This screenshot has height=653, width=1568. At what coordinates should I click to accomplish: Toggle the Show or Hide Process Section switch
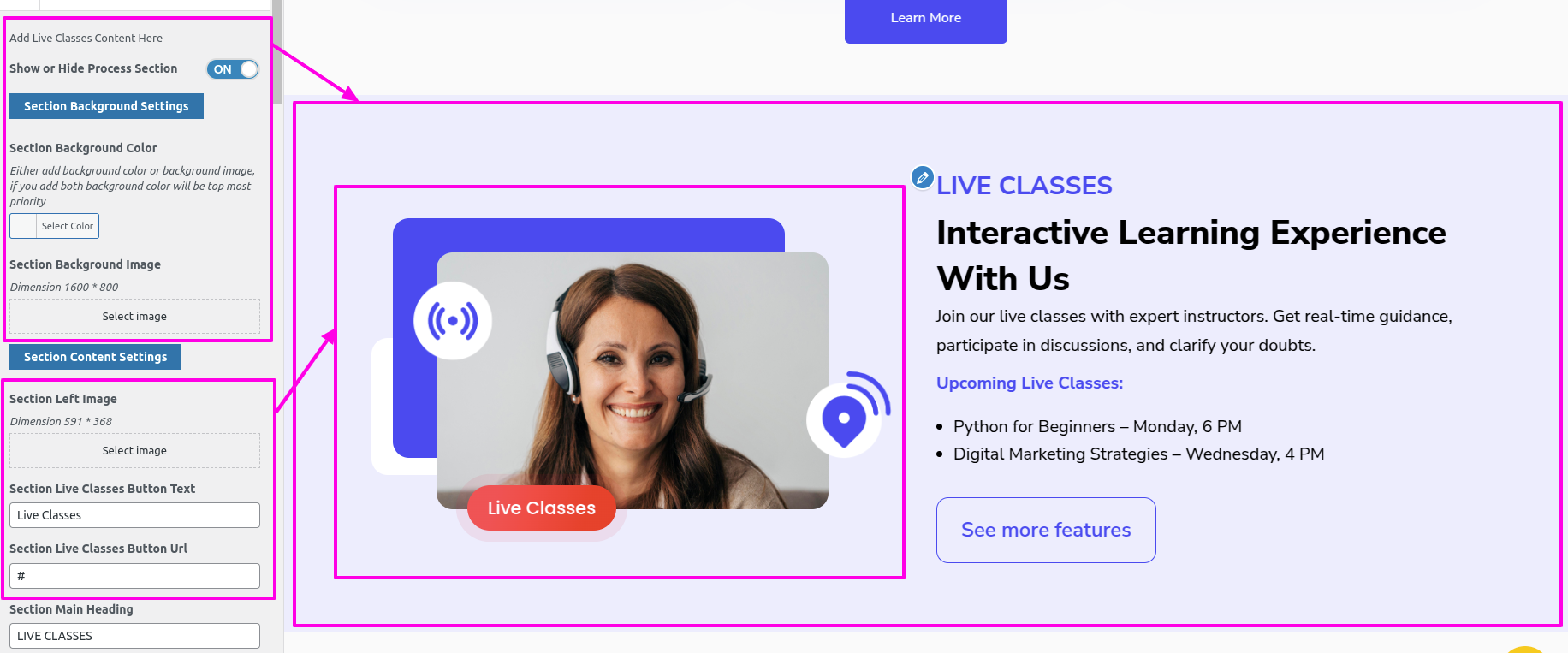pos(232,69)
